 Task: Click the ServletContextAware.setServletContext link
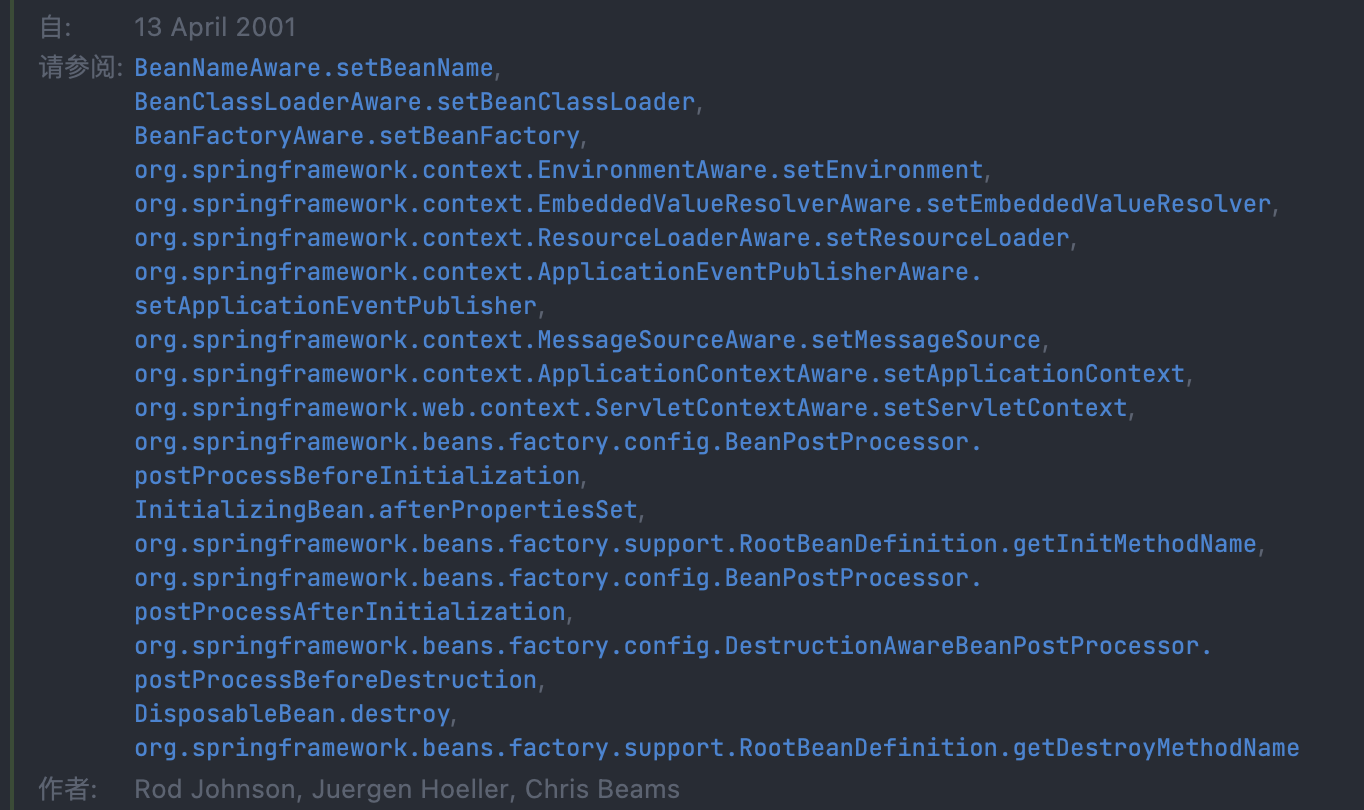click(630, 408)
